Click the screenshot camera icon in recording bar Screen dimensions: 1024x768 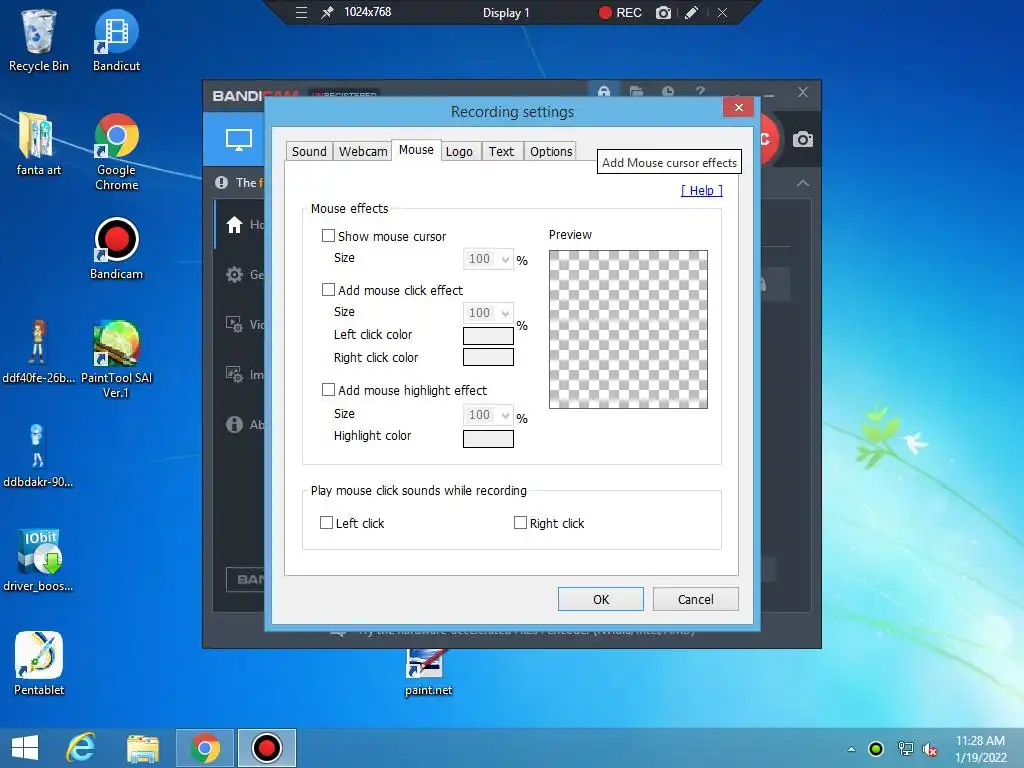(x=663, y=12)
